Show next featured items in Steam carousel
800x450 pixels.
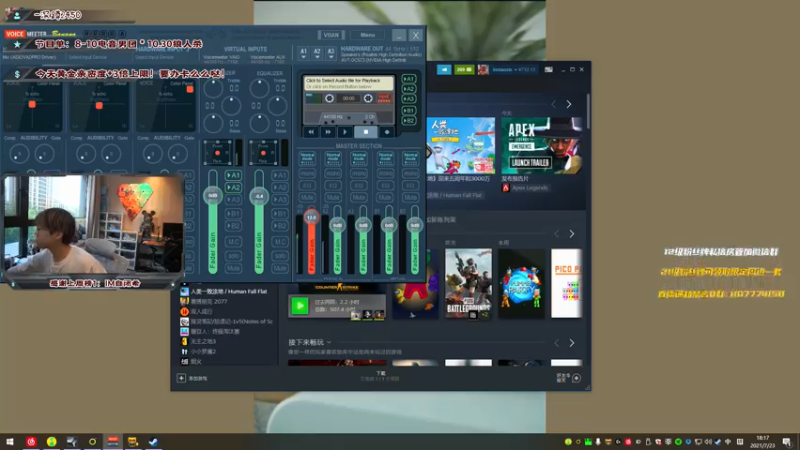pyautogui.click(x=569, y=104)
